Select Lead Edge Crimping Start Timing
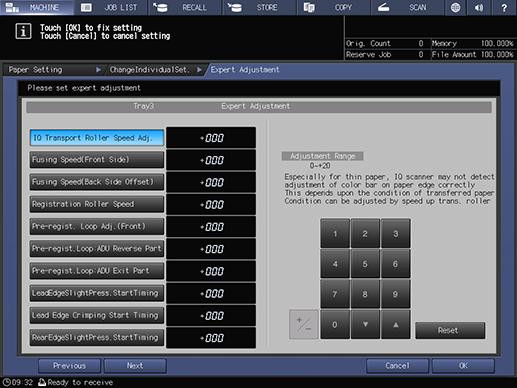Viewport: 517px width, 388px height. tap(97, 316)
